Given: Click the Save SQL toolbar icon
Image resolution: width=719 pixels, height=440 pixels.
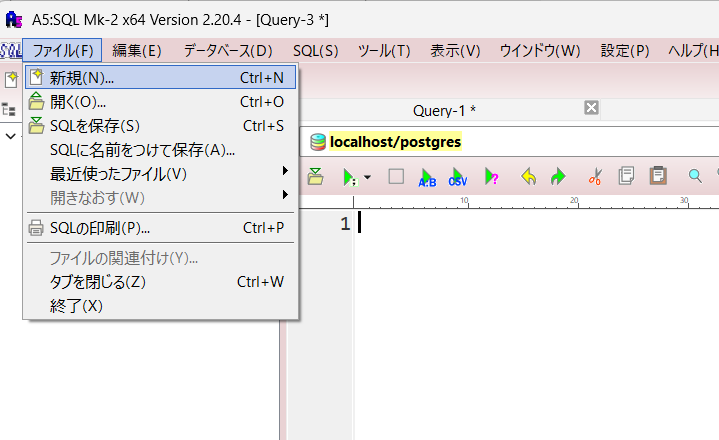Looking at the screenshot, I should [315, 177].
